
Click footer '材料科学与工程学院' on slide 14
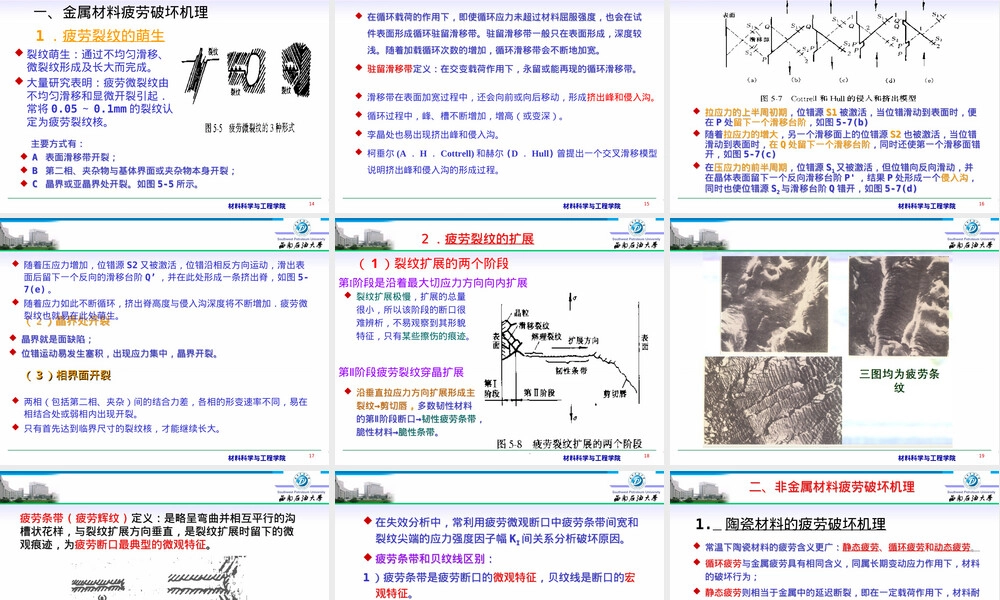tap(257, 206)
